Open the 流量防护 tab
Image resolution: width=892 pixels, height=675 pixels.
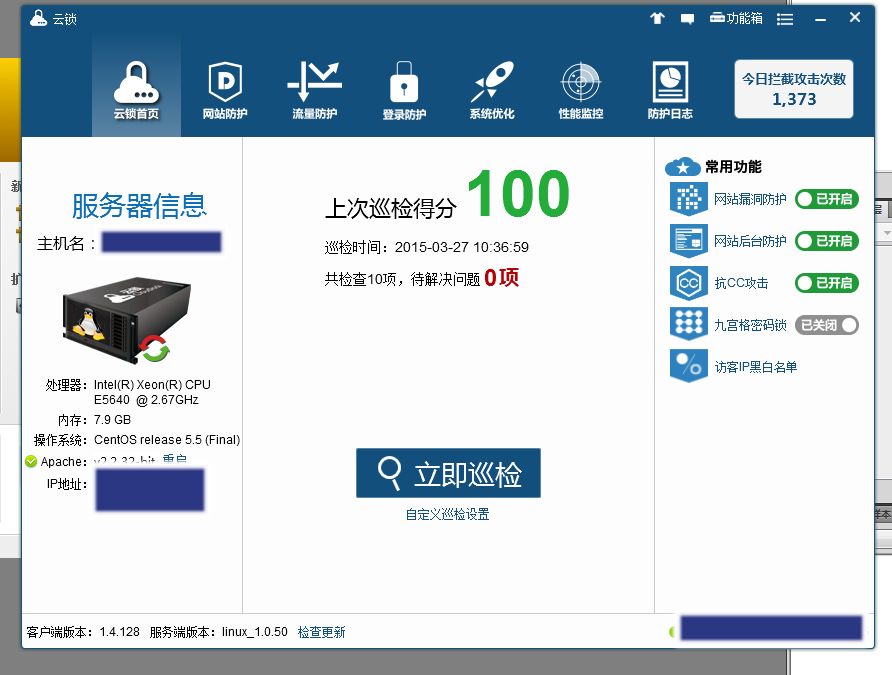pyautogui.click(x=315, y=90)
